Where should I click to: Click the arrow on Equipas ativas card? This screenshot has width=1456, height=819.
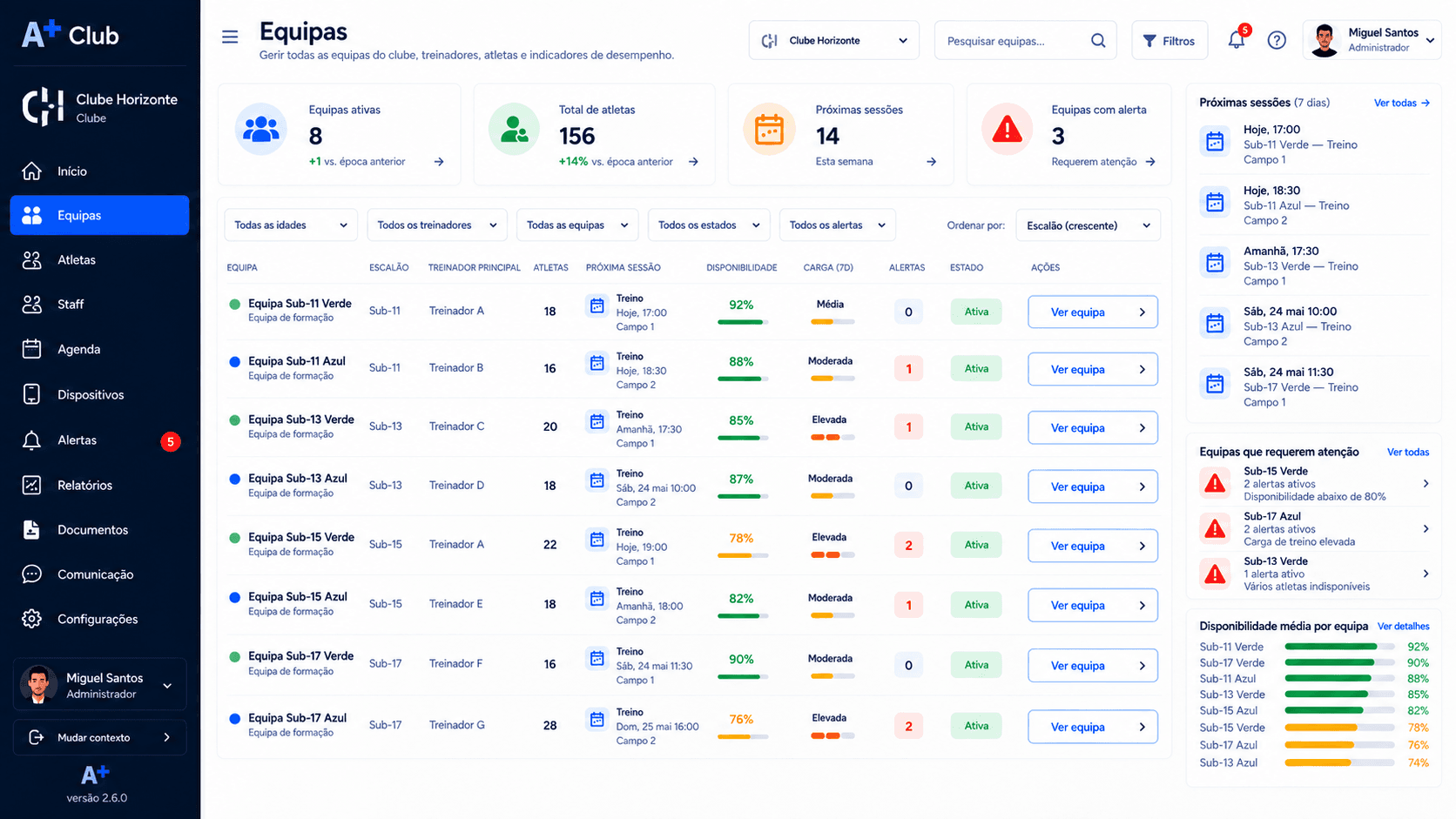[x=439, y=161]
